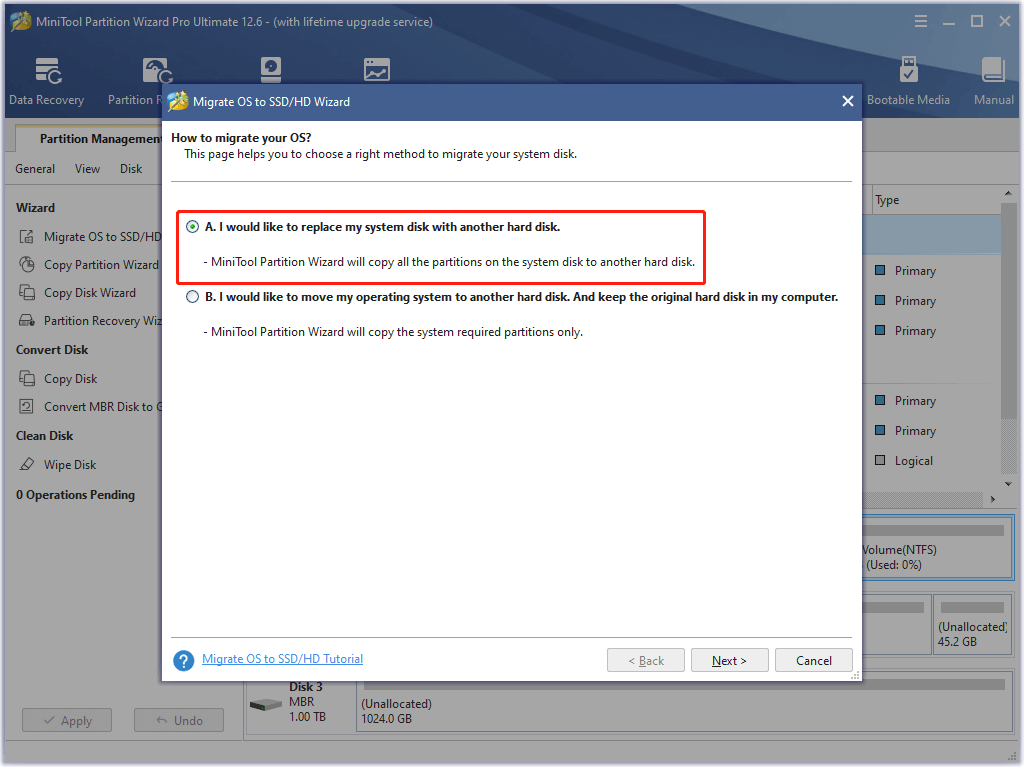
Task: Click '0 Operations Pending' label
Action: (x=75, y=495)
